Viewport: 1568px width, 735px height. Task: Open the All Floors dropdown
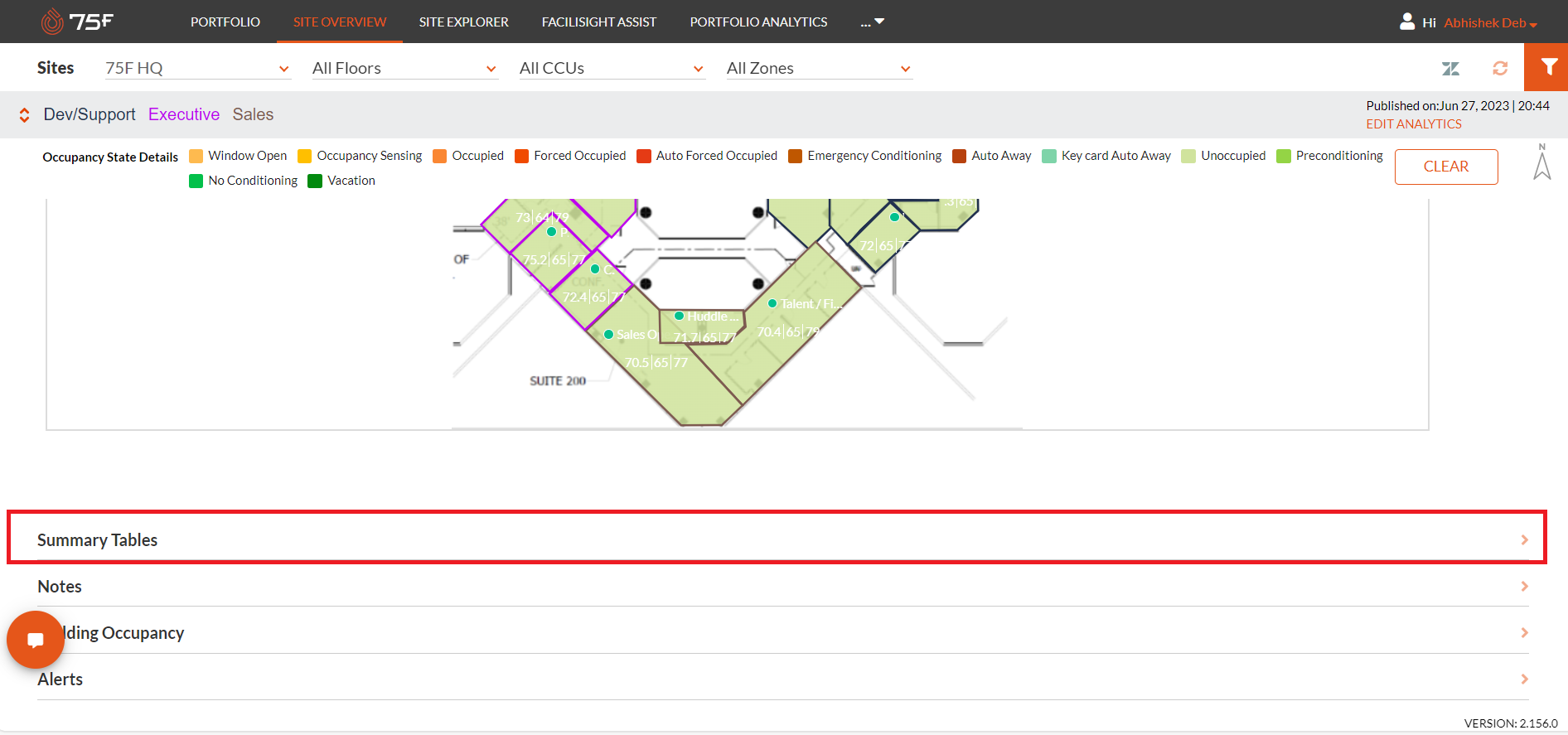click(404, 68)
